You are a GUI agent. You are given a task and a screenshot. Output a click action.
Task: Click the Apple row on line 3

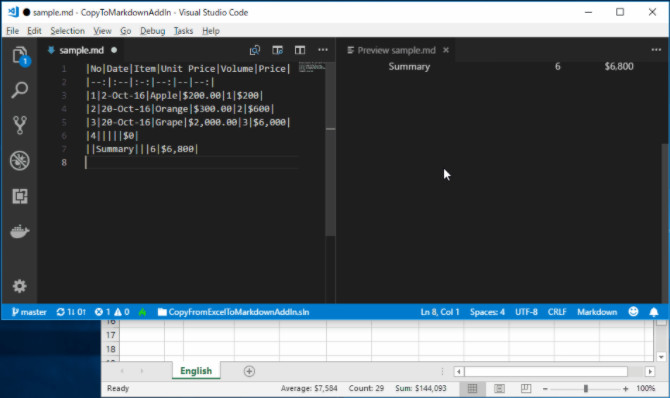(x=175, y=95)
